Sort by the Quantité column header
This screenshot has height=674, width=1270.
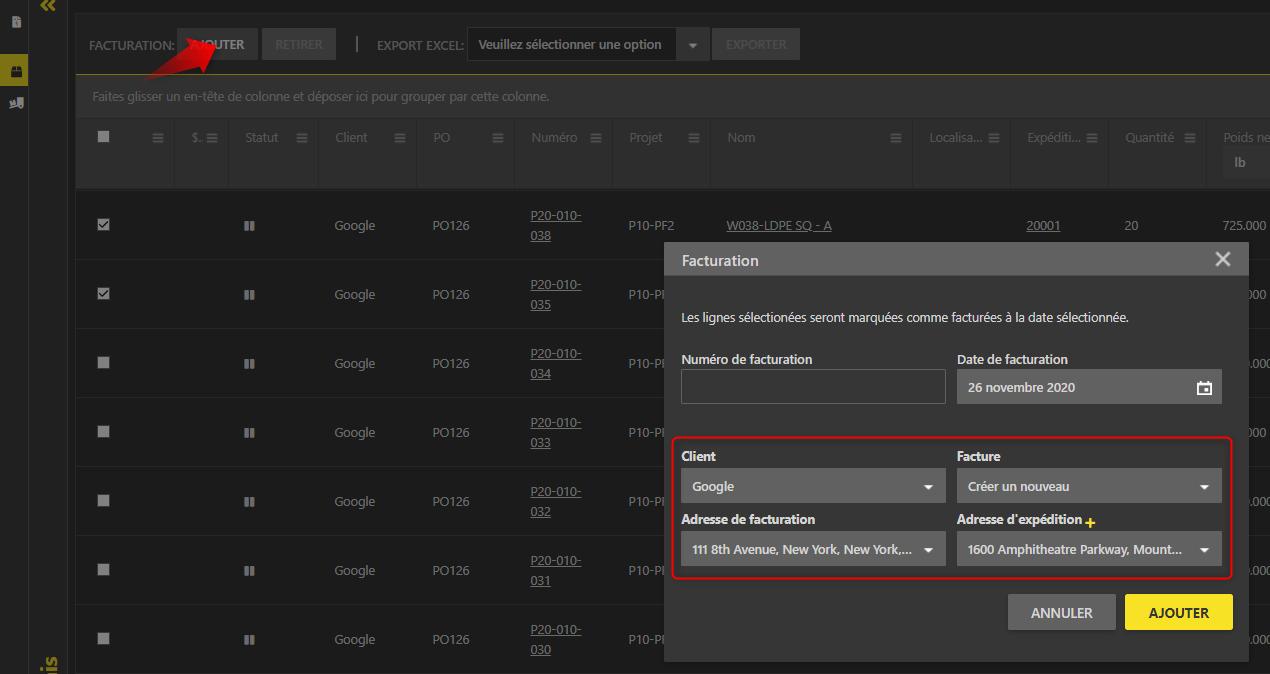coord(1149,138)
